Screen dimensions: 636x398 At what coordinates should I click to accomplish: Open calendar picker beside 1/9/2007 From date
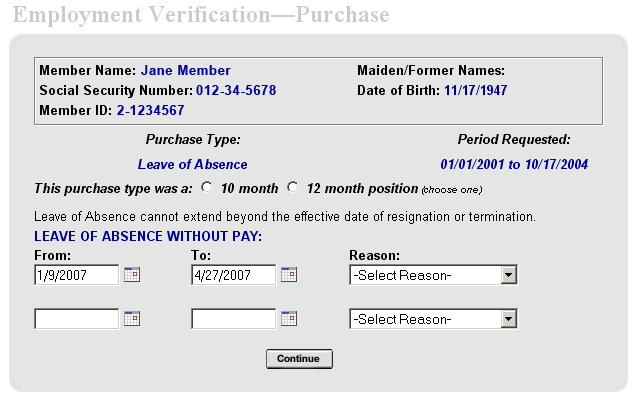tap(132, 275)
